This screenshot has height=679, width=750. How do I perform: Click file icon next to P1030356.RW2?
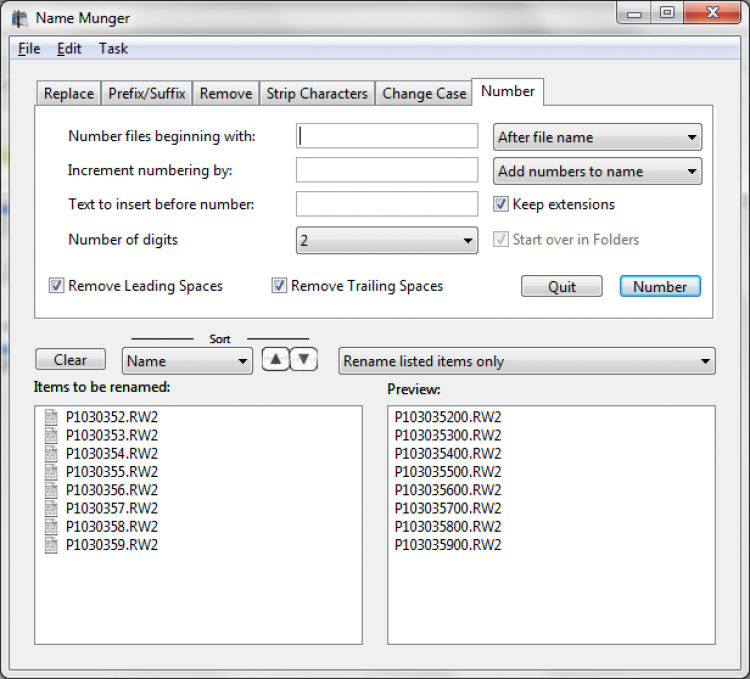51,490
